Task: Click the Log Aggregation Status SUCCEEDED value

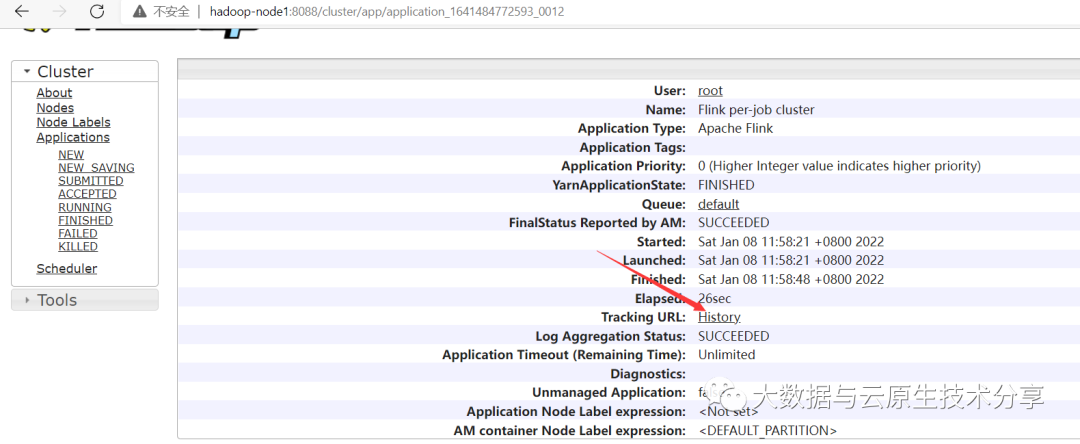Action: point(734,337)
